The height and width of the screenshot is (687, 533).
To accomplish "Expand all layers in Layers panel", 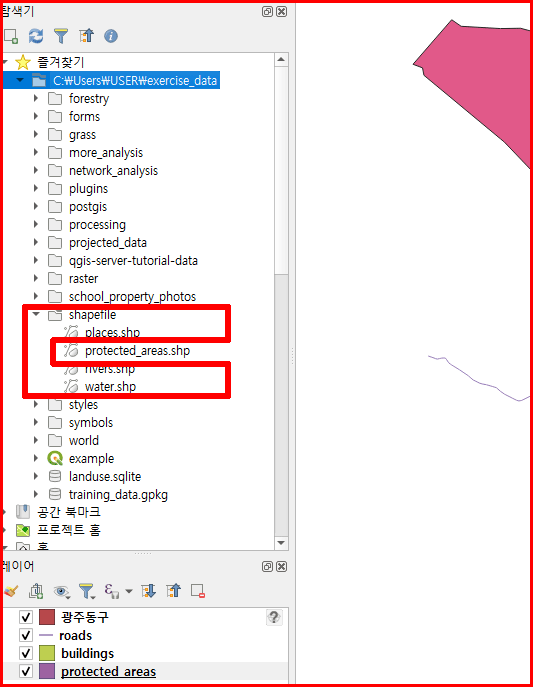I will tap(148, 591).
